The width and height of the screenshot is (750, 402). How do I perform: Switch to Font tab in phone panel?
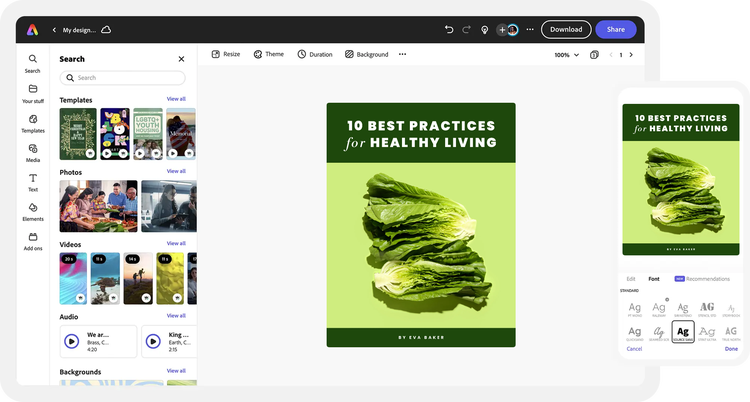click(654, 279)
